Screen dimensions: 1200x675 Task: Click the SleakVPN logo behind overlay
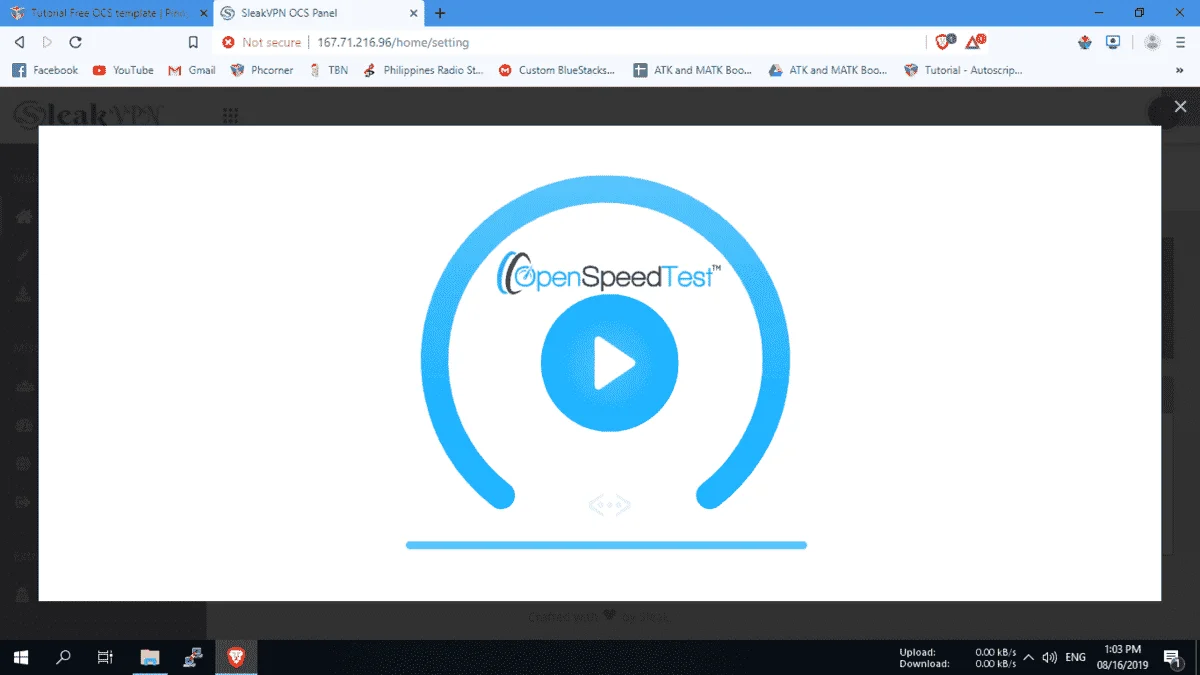click(88, 115)
